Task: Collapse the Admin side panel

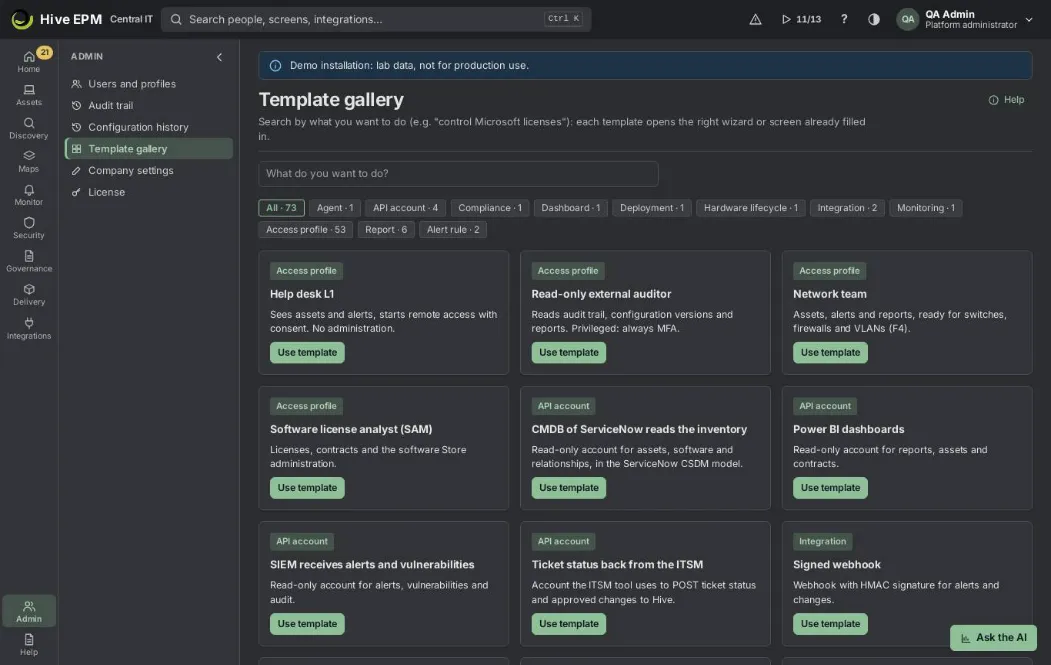Action: 219,57
